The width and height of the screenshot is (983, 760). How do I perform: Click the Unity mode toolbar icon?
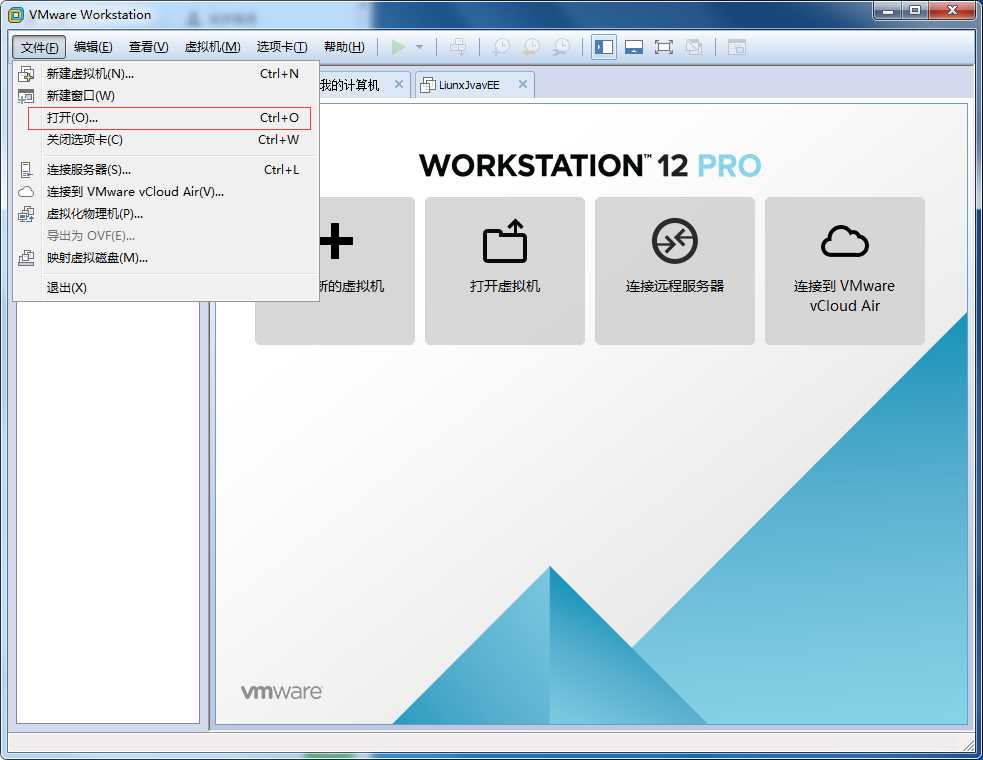tap(695, 47)
